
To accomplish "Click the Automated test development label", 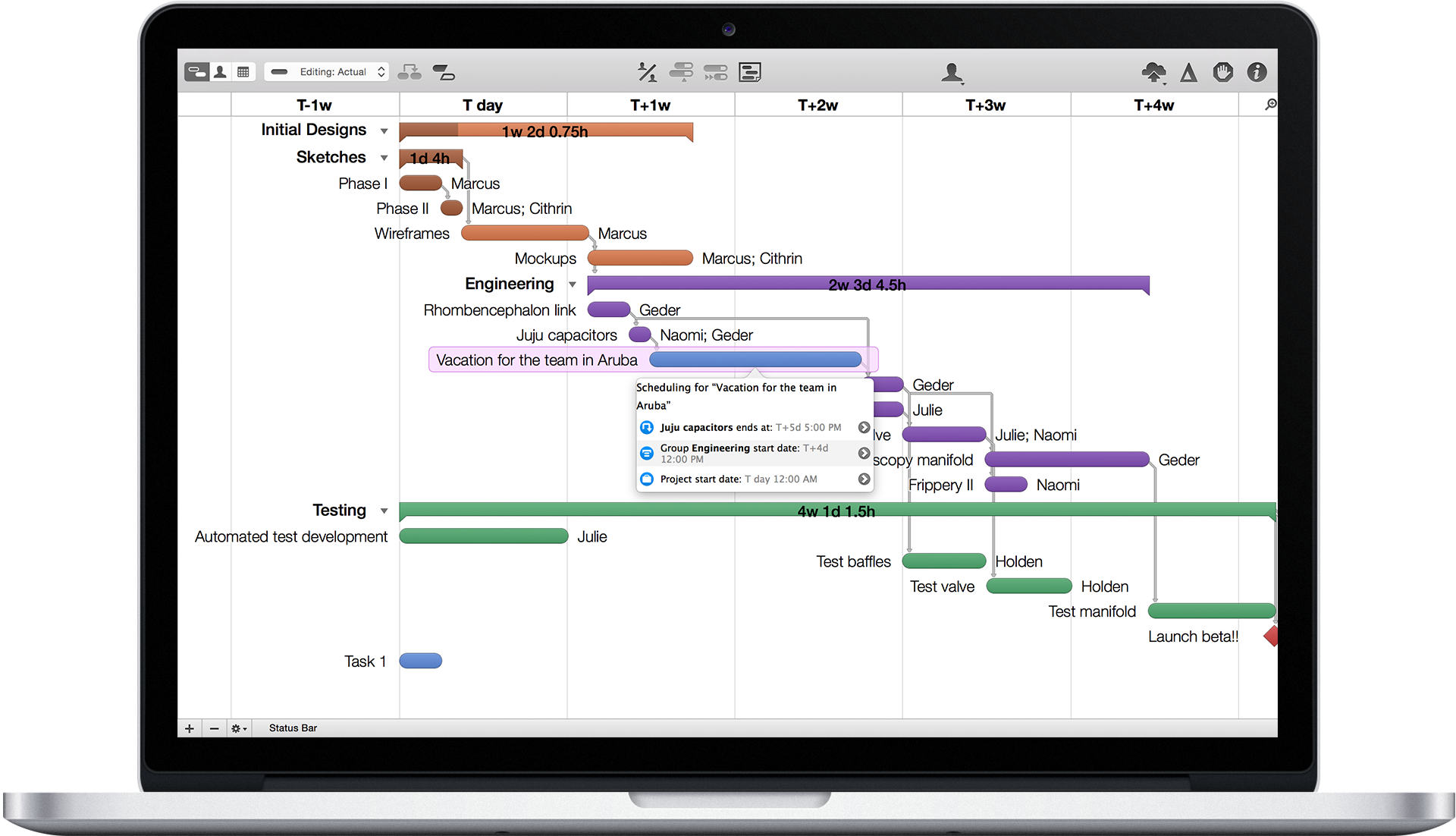I will click(291, 537).
